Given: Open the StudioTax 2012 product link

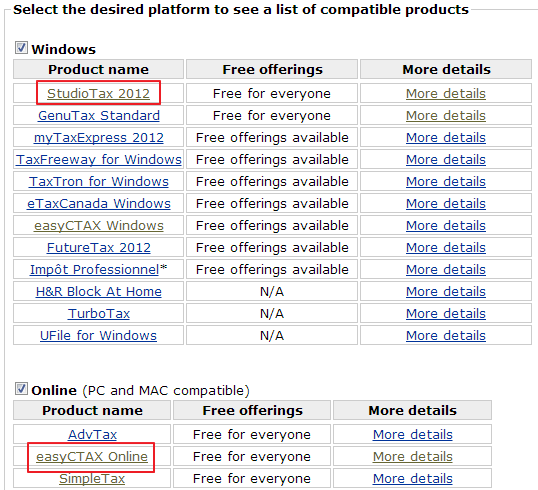Looking at the screenshot, I should pos(98,93).
